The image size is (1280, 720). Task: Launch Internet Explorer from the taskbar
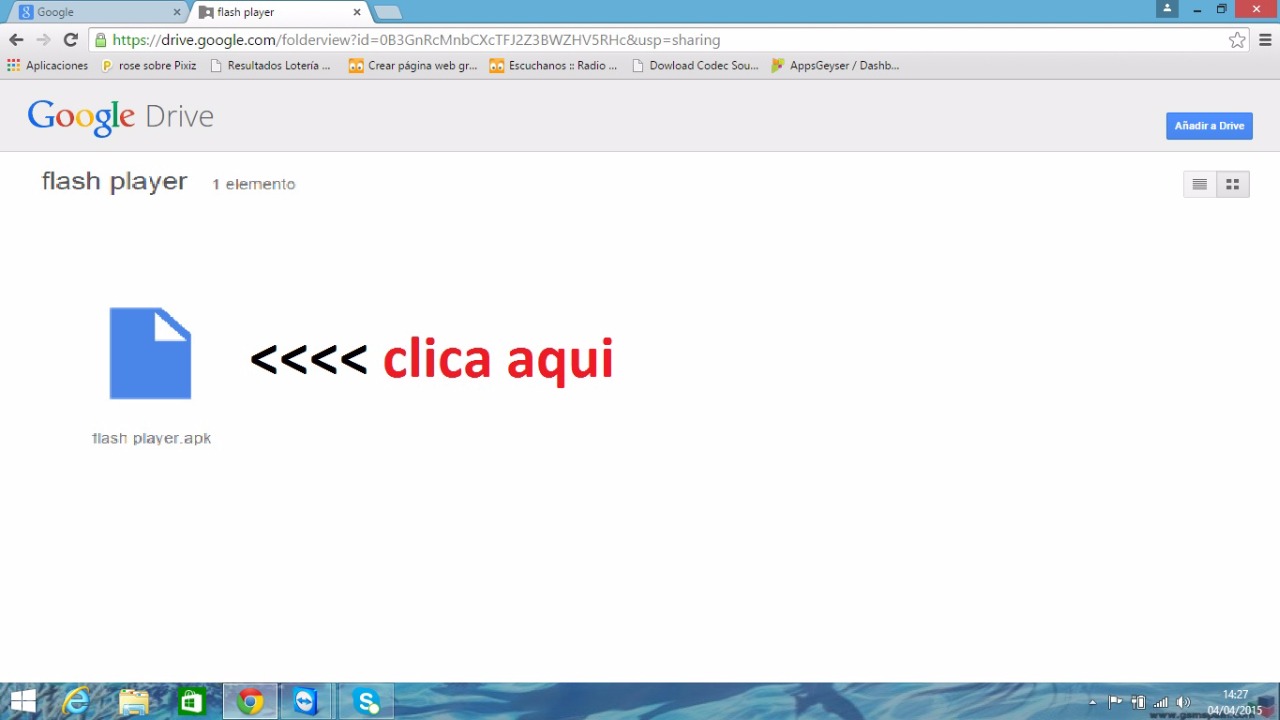pyautogui.click(x=76, y=701)
